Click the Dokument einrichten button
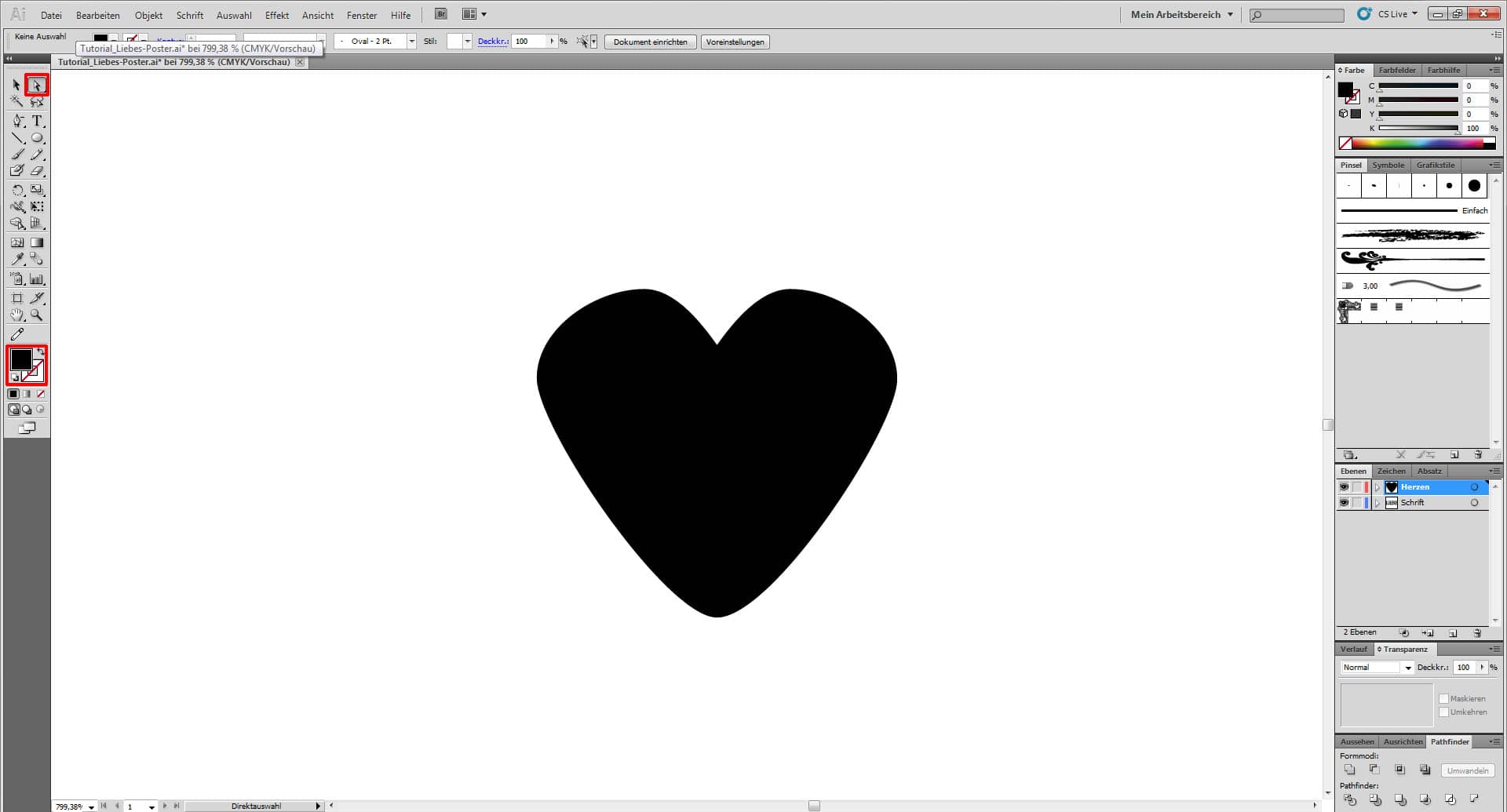Viewport: 1507px width, 812px height. coord(650,42)
